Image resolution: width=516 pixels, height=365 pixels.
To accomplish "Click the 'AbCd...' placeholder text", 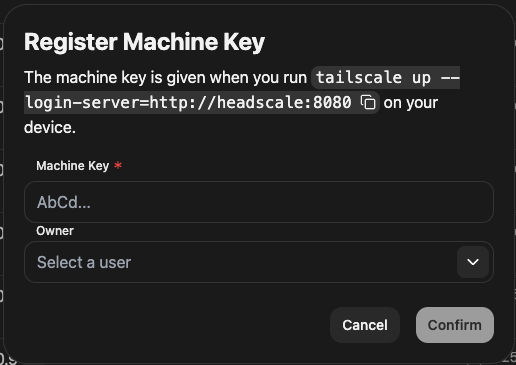I will [64, 202].
